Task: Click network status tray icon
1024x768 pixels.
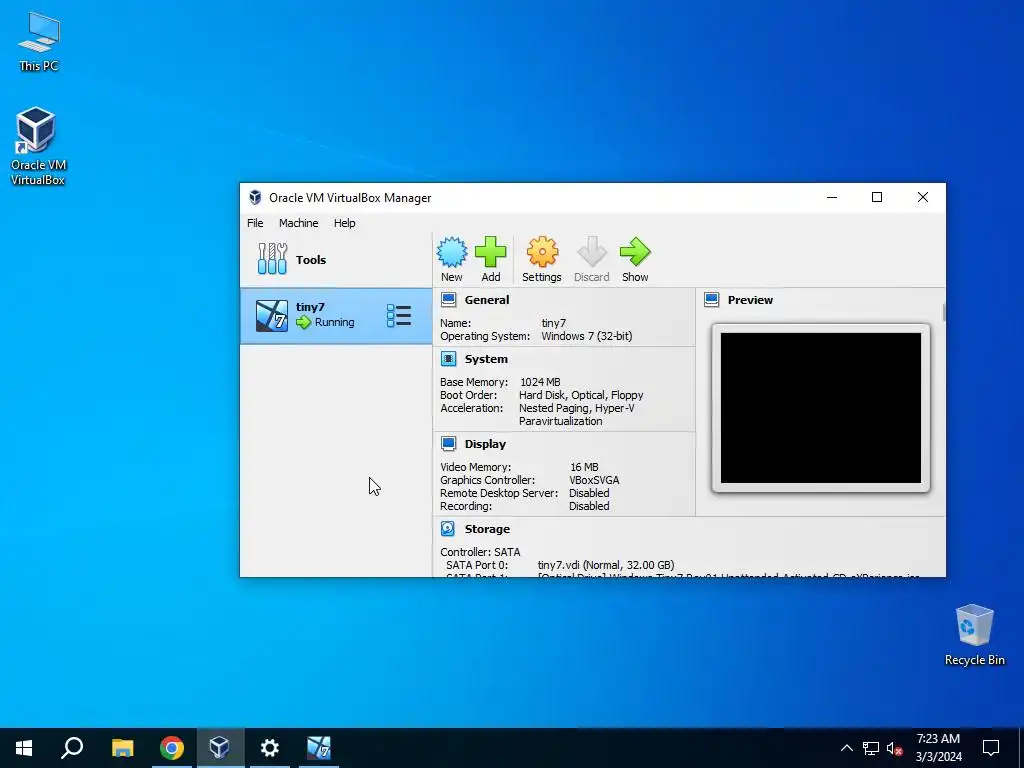Action: tap(871, 748)
